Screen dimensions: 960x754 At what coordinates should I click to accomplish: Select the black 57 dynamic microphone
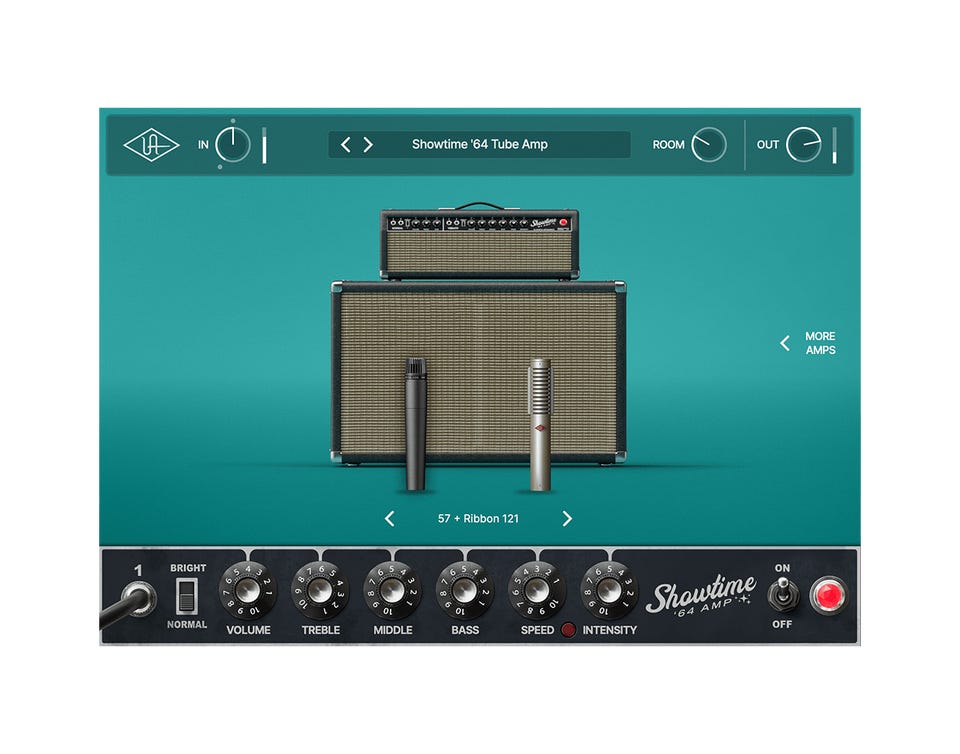(416, 424)
